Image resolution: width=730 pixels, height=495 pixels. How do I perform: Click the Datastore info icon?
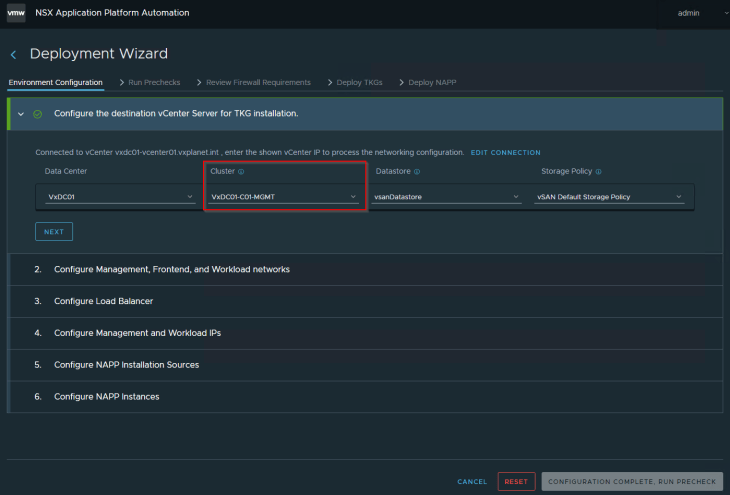(x=416, y=171)
